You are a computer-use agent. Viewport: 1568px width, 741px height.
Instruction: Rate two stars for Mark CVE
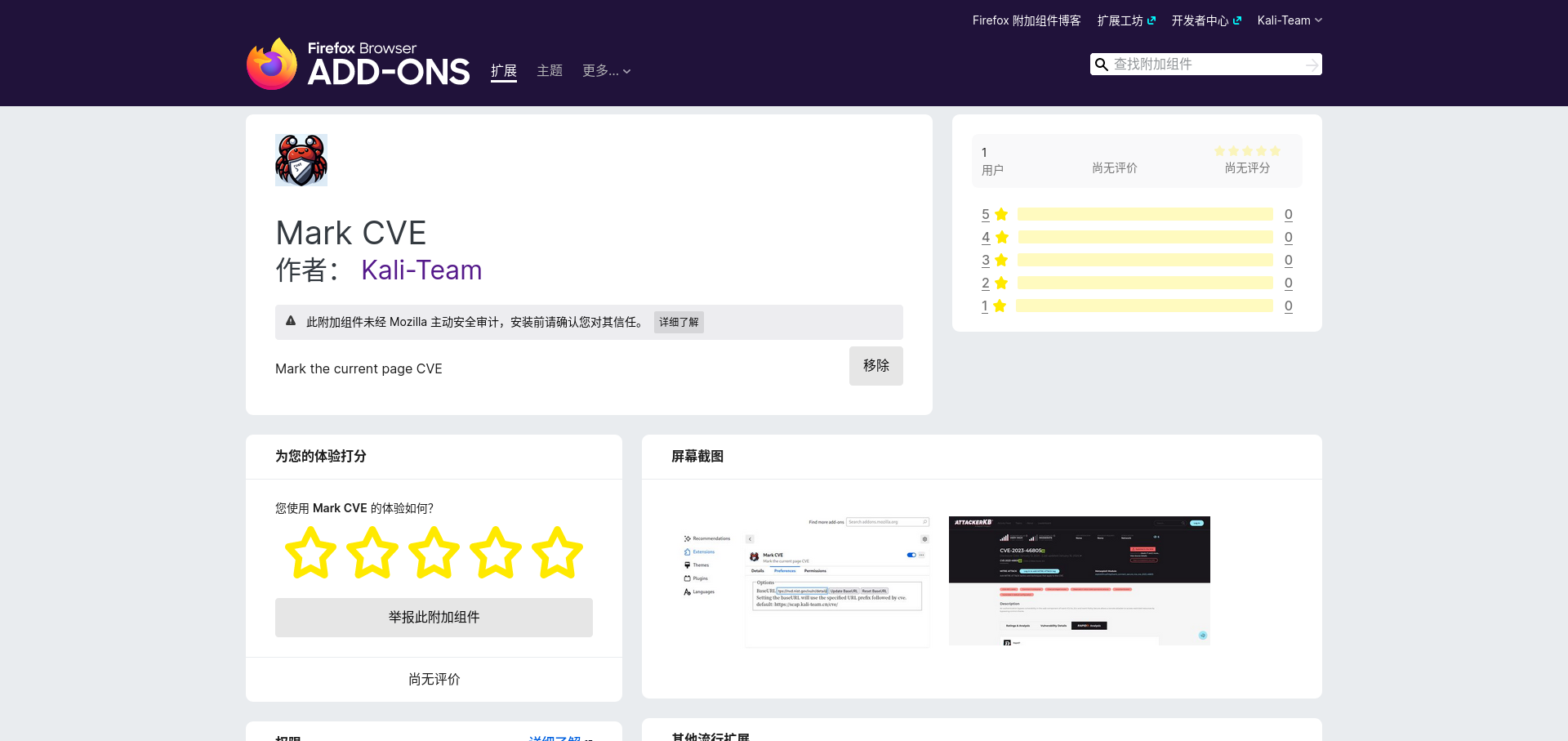[x=372, y=553]
